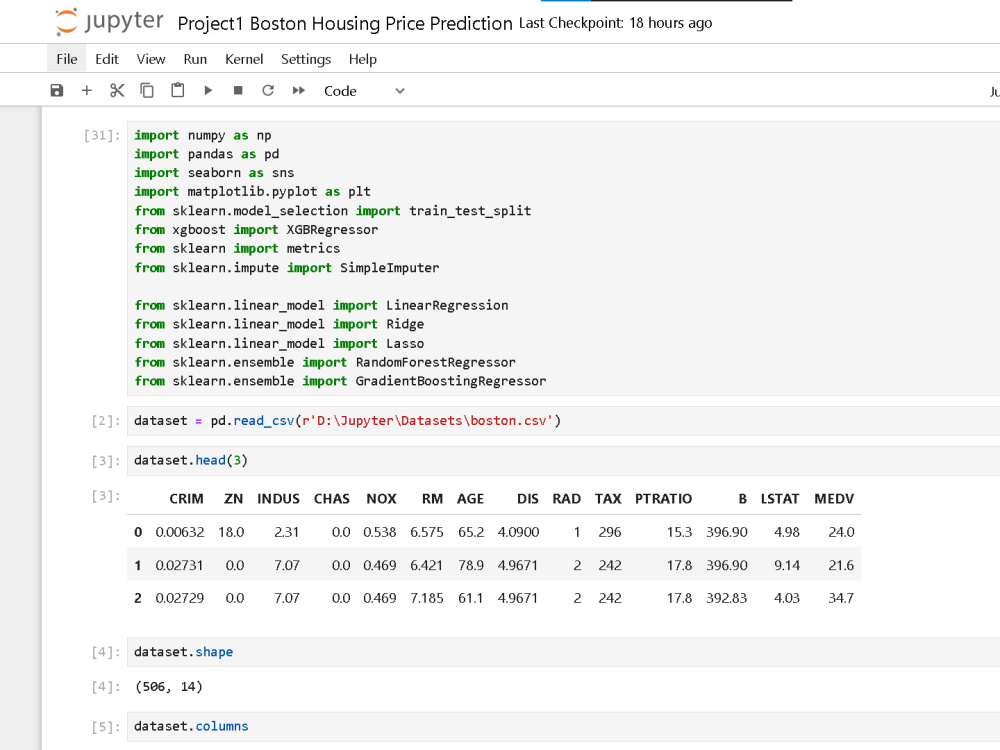Click the [31]: cell prompt
Image resolution: width=1000 pixels, height=750 pixels.
pos(102,135)
